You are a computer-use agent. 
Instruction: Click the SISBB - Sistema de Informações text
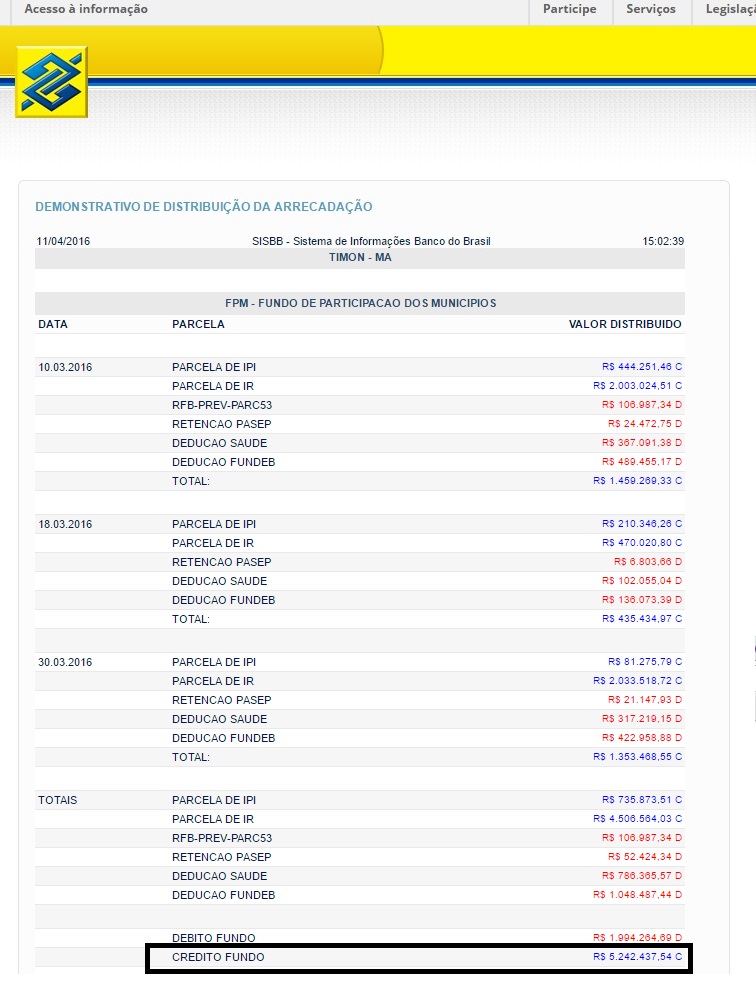(x=371, y=241)
